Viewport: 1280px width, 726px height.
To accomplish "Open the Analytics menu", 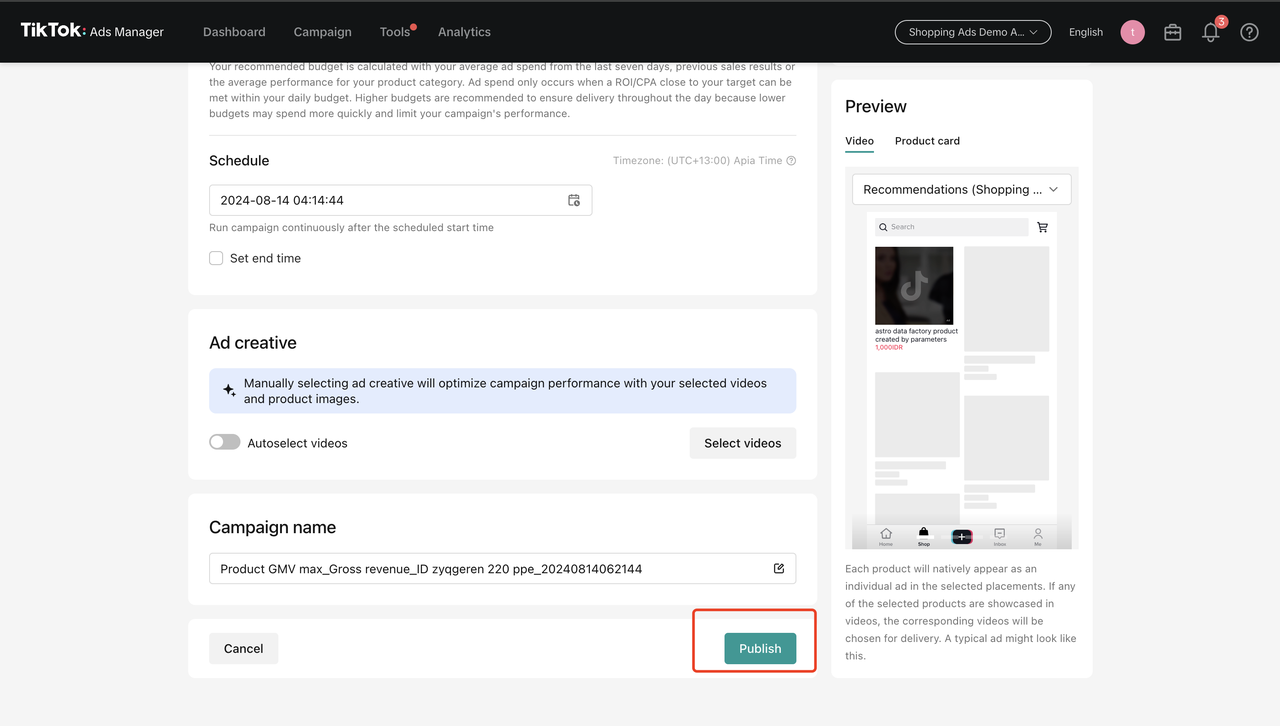I will 464,32.
